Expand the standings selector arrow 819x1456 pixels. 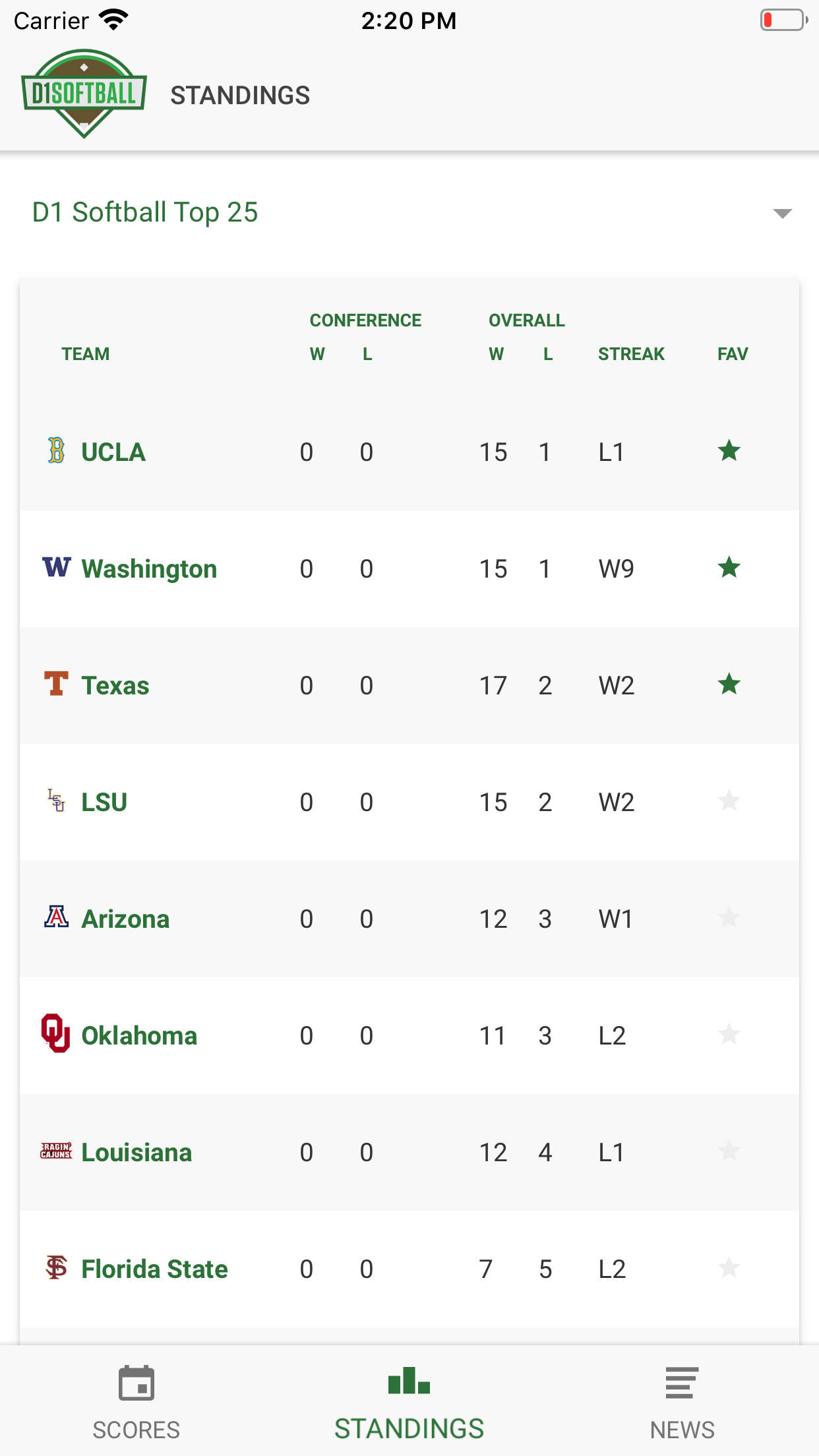pyautogui.click(x=782, y=214)
